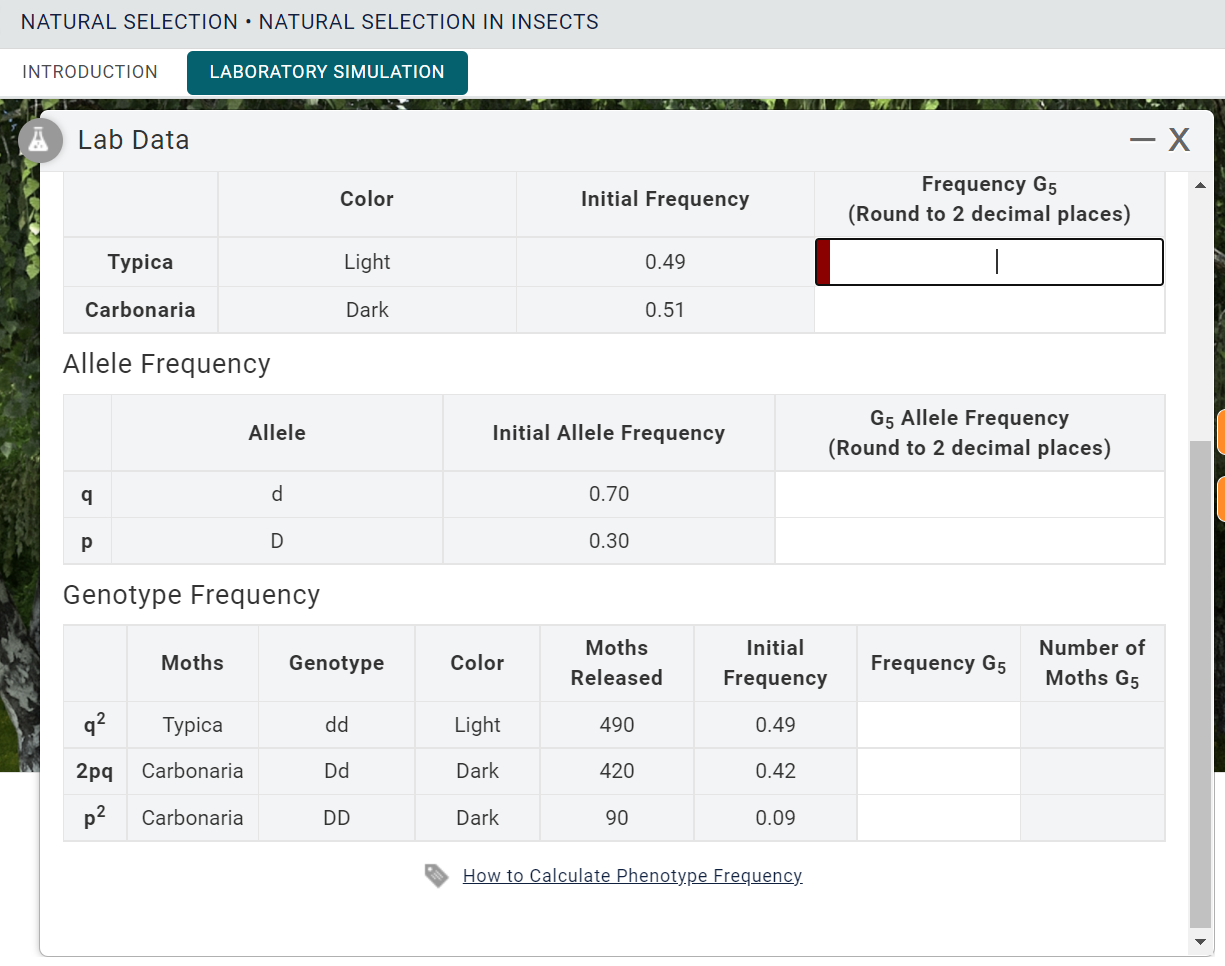Select the q allele G5 frequency field
The height and width of the screenshot is (966, 1225).
(969, 494)
